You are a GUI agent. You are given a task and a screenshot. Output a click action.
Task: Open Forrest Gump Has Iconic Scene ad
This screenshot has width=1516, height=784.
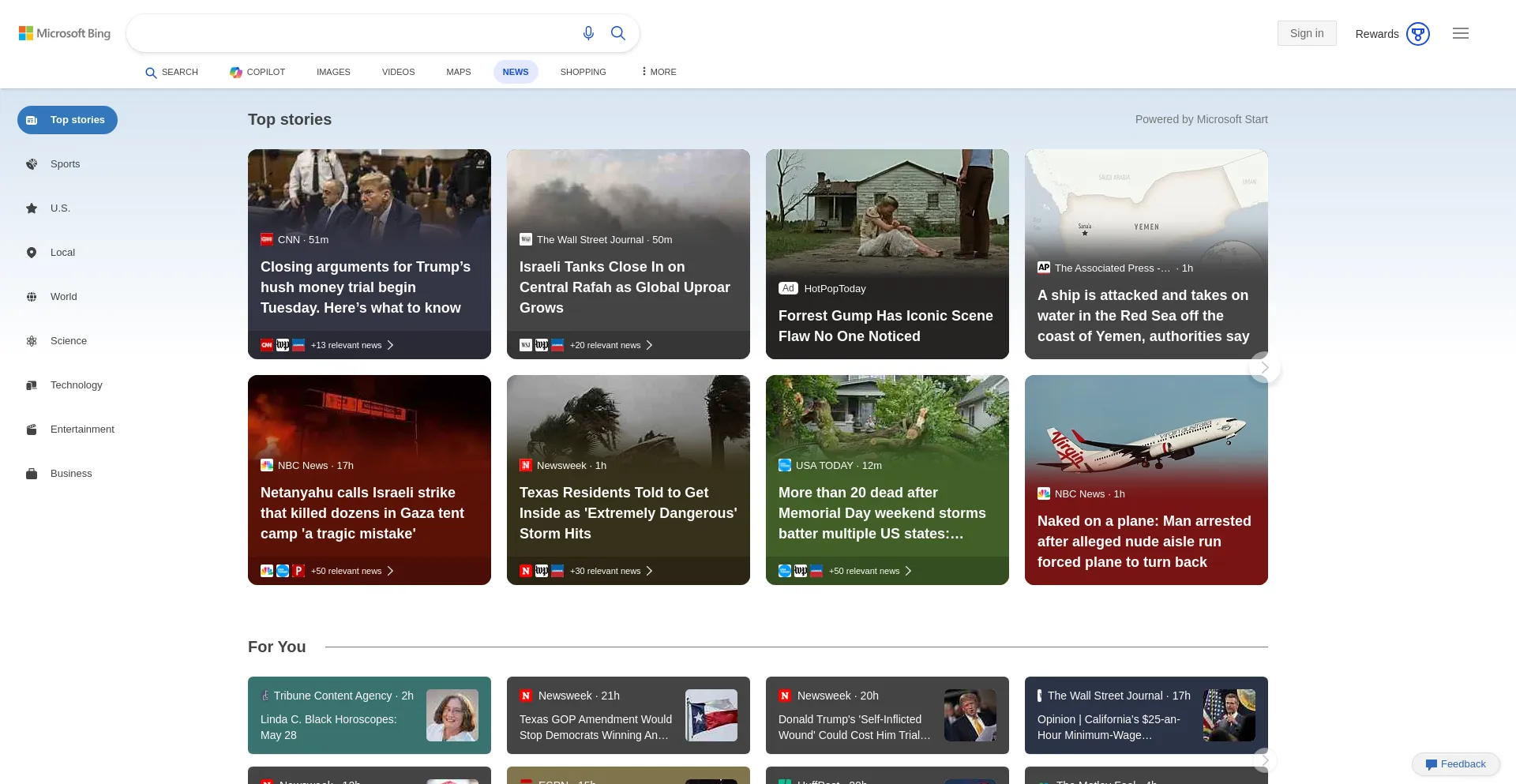pyautogui.click(x=886, y=326)
